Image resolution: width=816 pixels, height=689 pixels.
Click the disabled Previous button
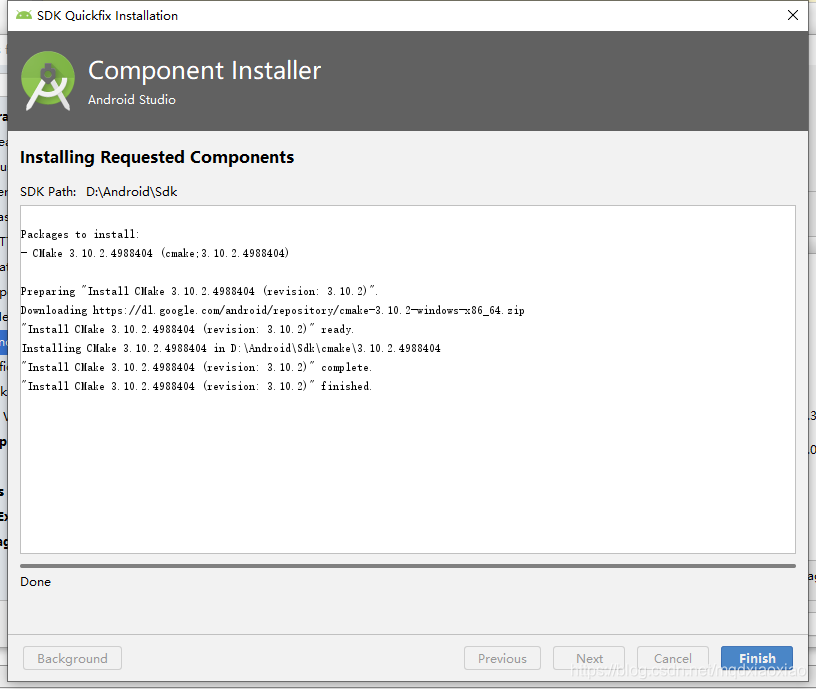pos(502,658)
